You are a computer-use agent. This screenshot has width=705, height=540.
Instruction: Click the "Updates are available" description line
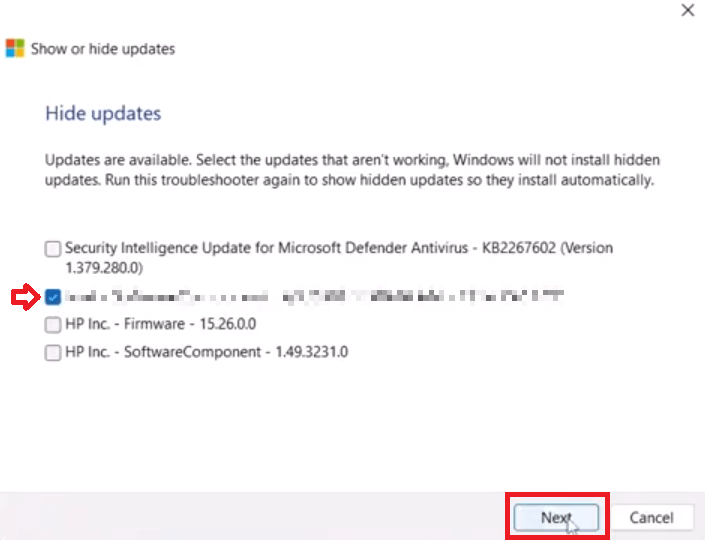coord(352,160)
